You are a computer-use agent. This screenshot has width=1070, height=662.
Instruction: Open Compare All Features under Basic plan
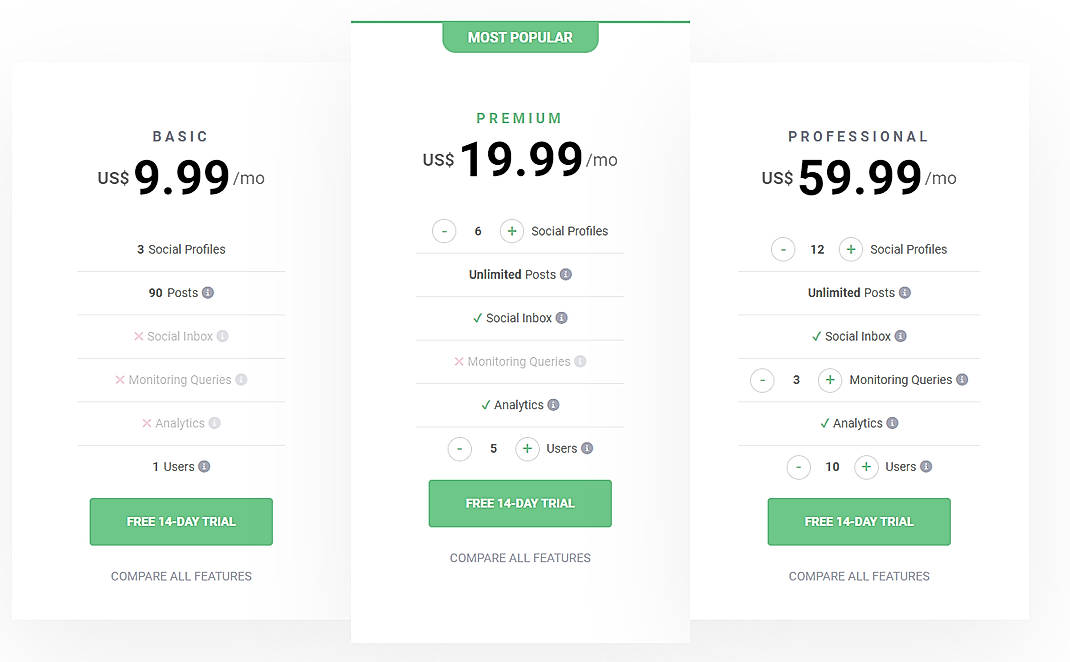pyautogui.click(x=181, y=576)
